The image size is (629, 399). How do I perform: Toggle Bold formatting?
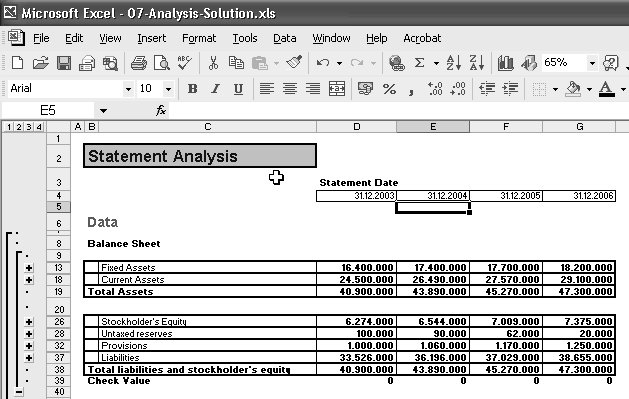click(x=193, y=89)
